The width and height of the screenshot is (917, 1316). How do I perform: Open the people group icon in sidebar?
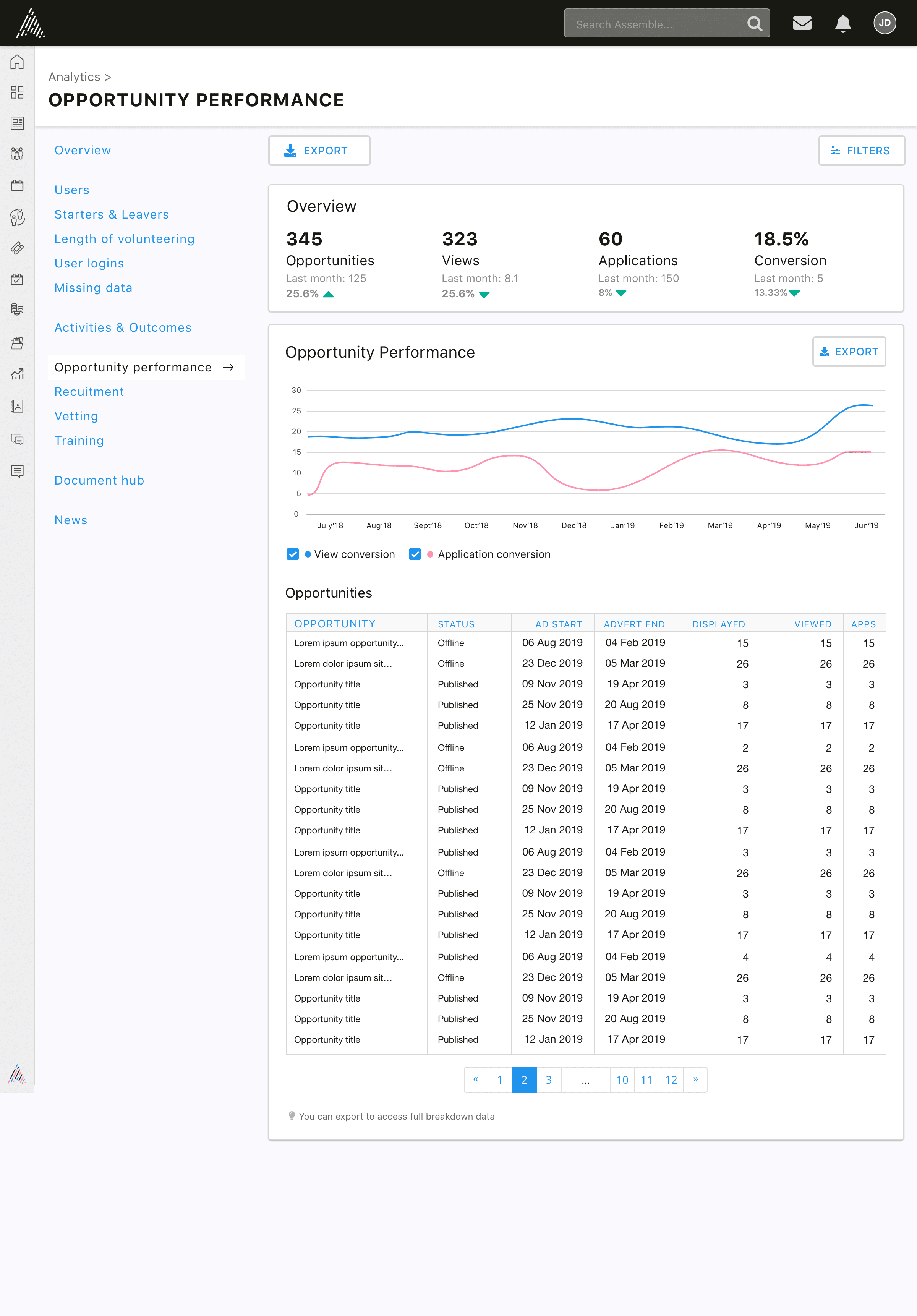[x=17, y=154]
